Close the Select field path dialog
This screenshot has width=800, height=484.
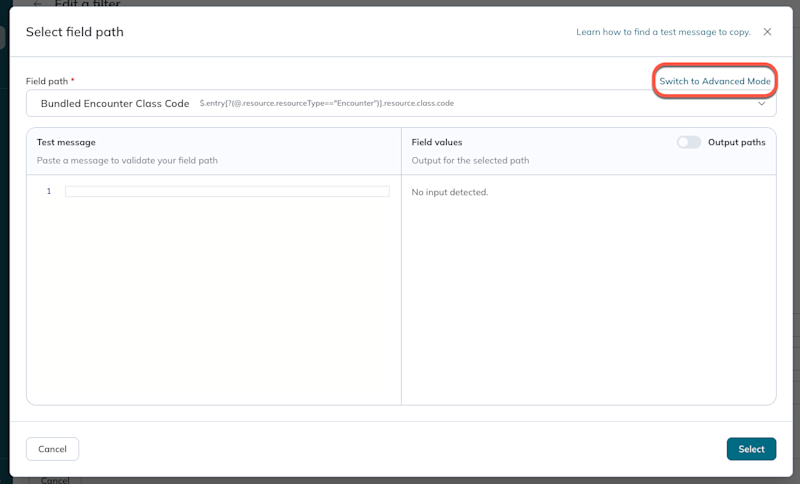(x=767, y=32)
